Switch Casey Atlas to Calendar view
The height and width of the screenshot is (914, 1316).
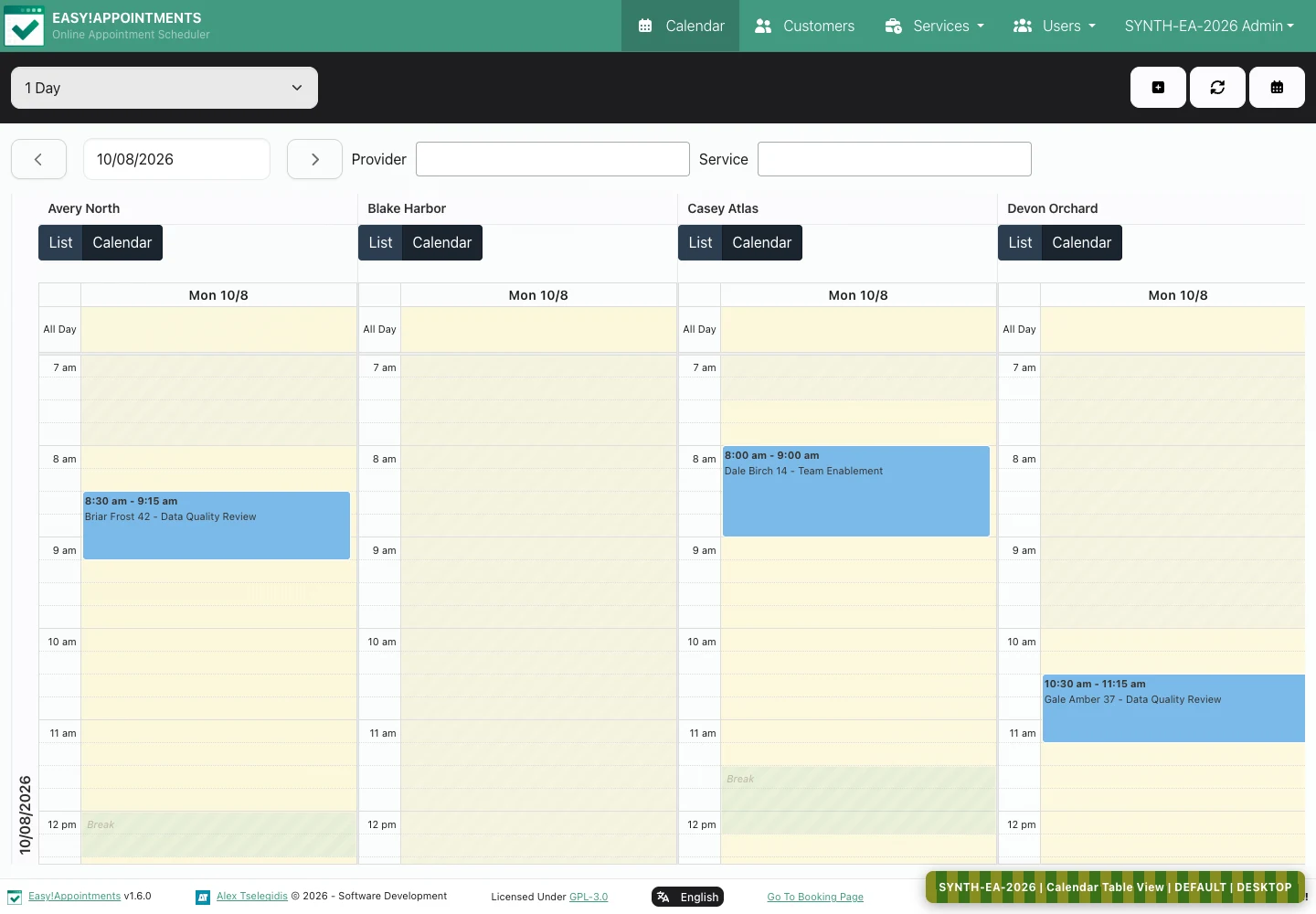(762, 242)
